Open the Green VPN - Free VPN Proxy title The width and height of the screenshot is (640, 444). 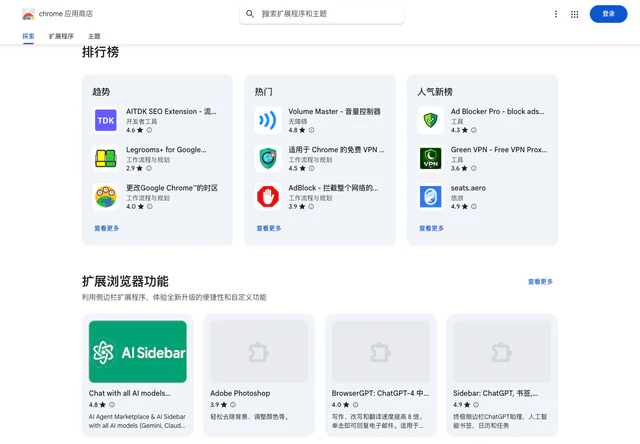coord(499,150)
